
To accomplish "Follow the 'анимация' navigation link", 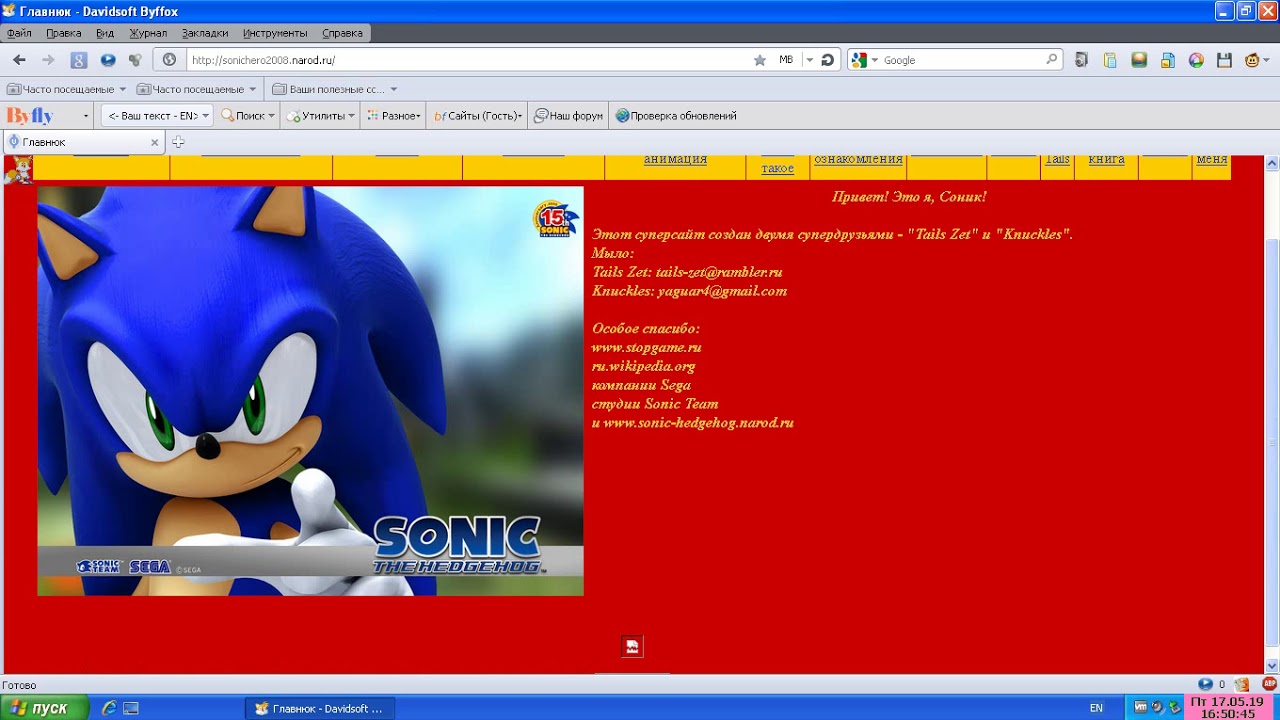I will click(675, 159).
